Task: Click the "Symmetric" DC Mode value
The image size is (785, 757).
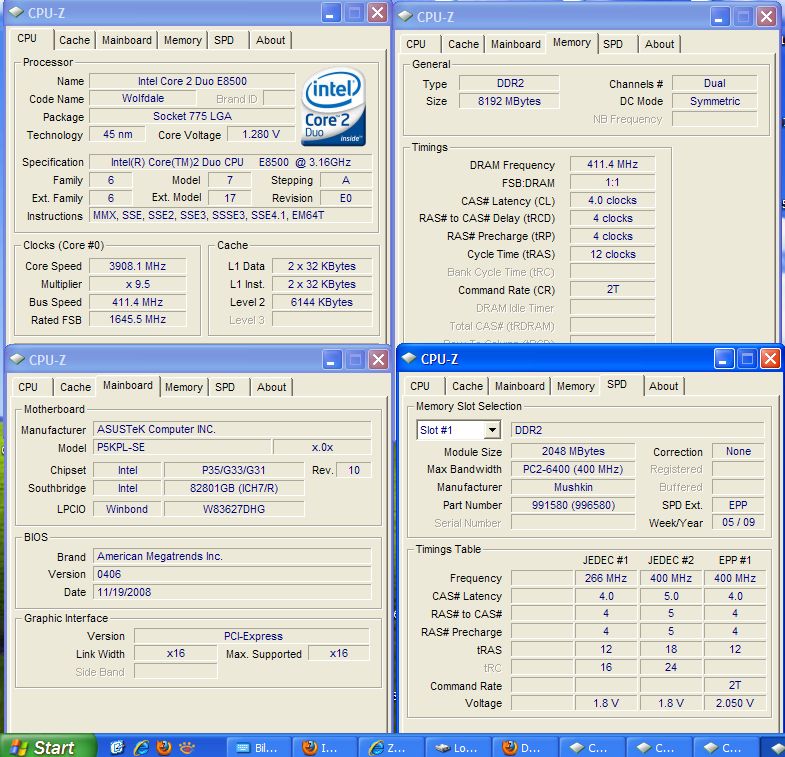Action: click(714, 101)
